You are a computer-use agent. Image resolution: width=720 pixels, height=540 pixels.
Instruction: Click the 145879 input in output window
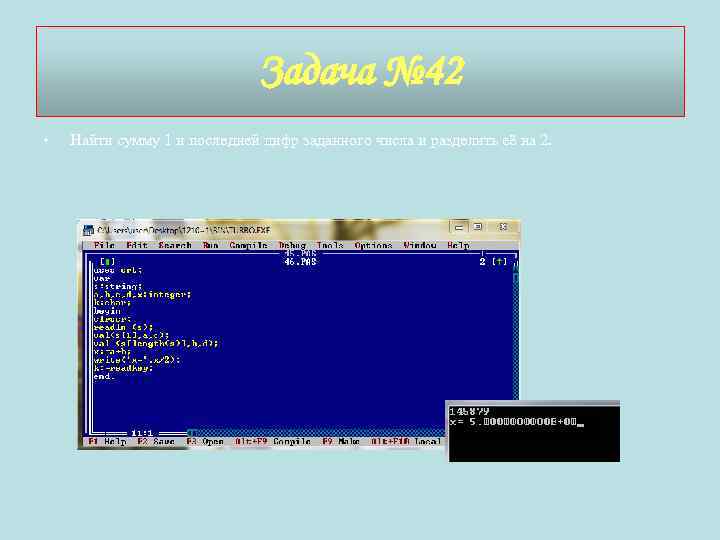coord(469,411)
